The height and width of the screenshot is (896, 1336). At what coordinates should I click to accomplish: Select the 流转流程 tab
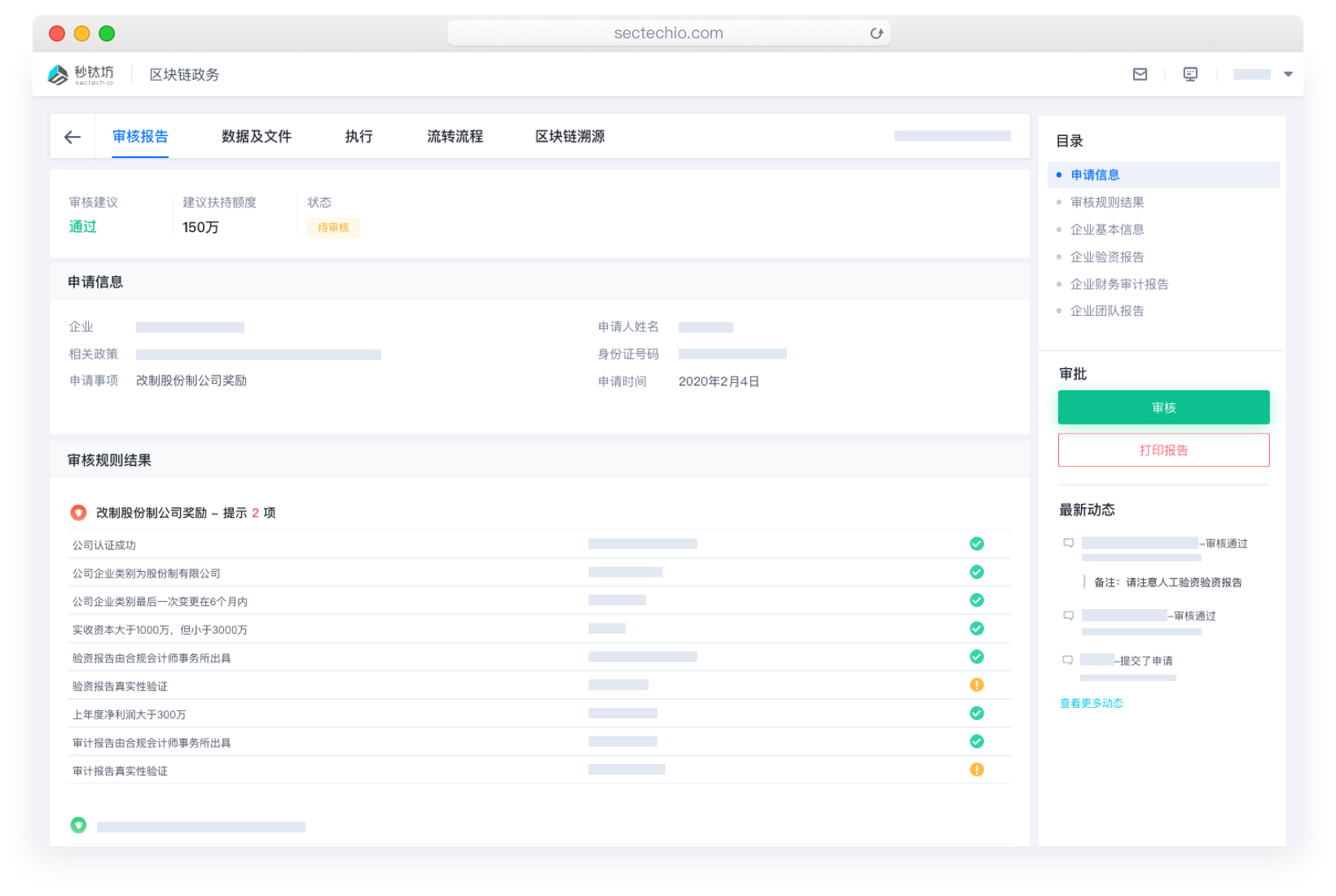tap(455, 137)
